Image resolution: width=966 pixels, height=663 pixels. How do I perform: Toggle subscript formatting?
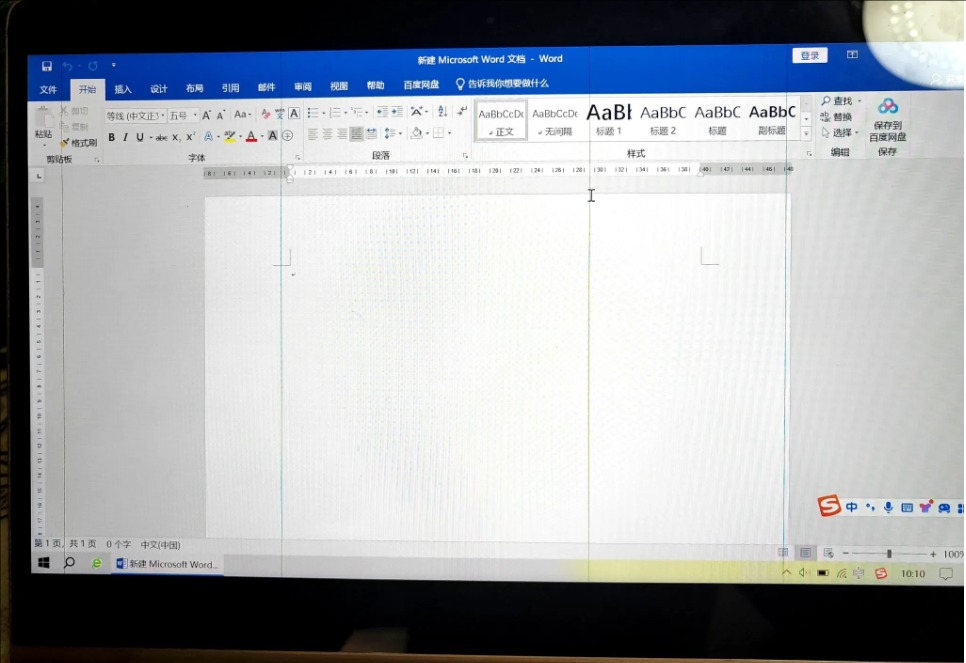[176, 137]
